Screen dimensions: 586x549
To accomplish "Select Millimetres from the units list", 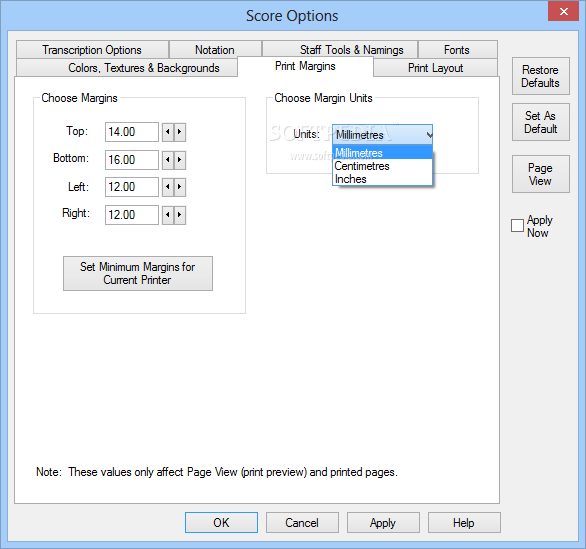I will (x=382, y=153).
